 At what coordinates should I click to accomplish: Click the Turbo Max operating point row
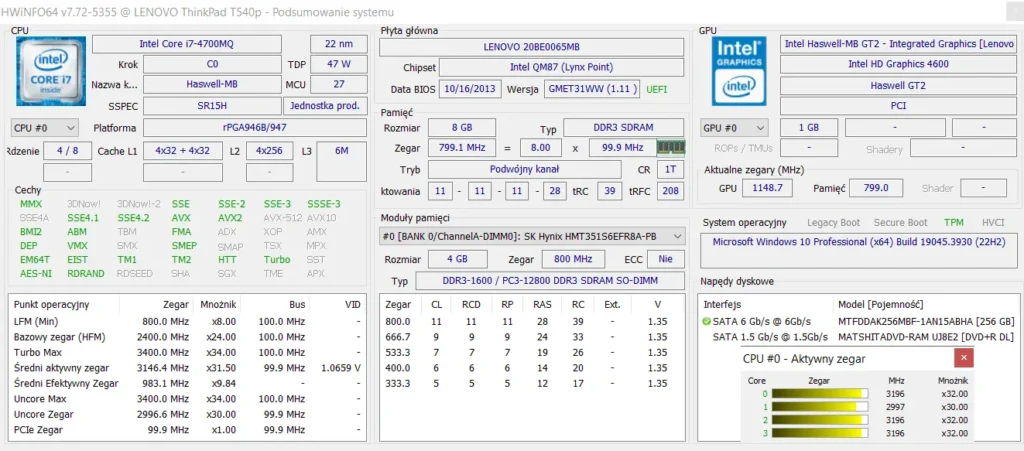(x=187, y=352)
